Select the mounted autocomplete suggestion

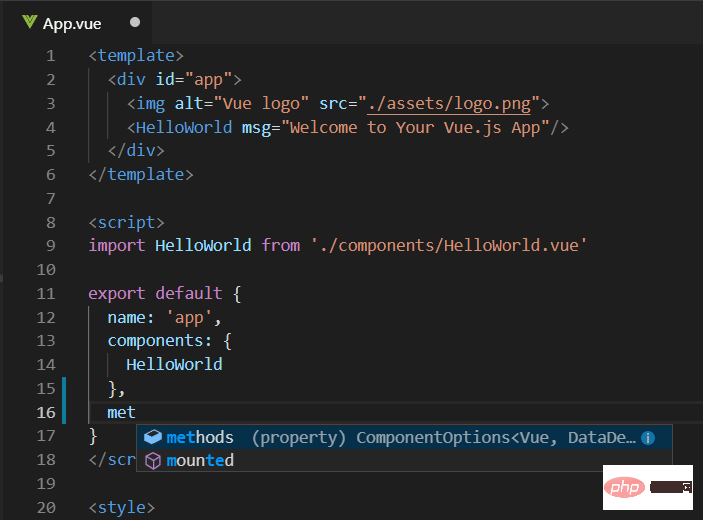click(404, 460)
